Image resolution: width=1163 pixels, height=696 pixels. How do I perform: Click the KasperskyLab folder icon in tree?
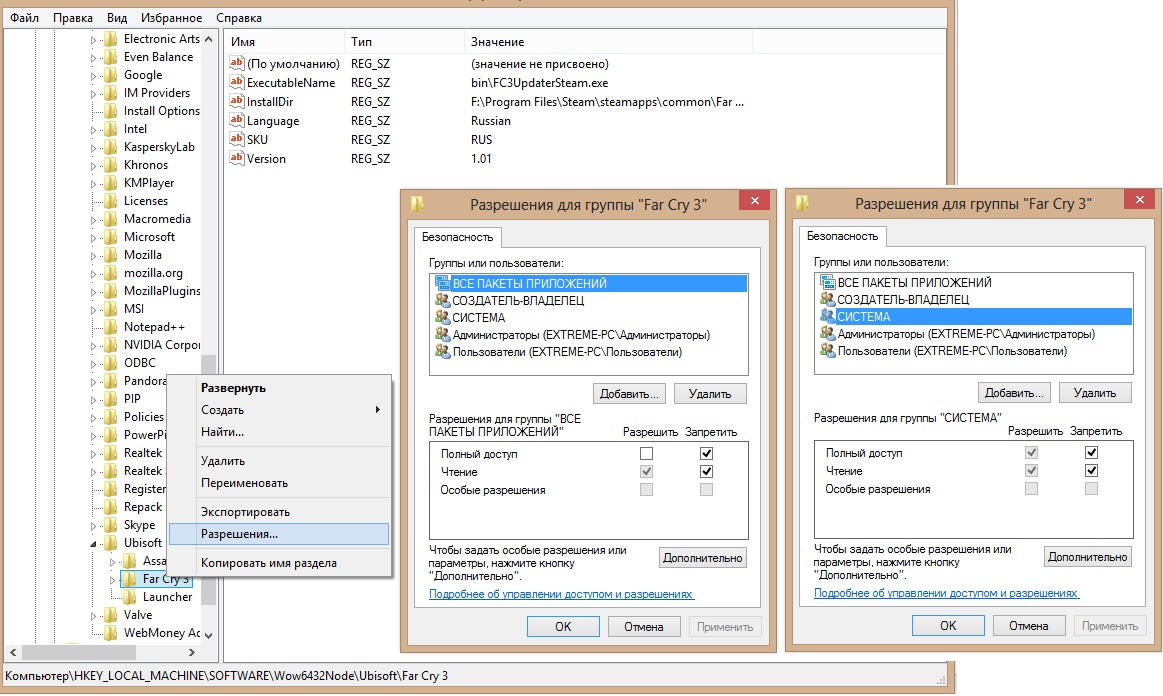click(111, 147)
